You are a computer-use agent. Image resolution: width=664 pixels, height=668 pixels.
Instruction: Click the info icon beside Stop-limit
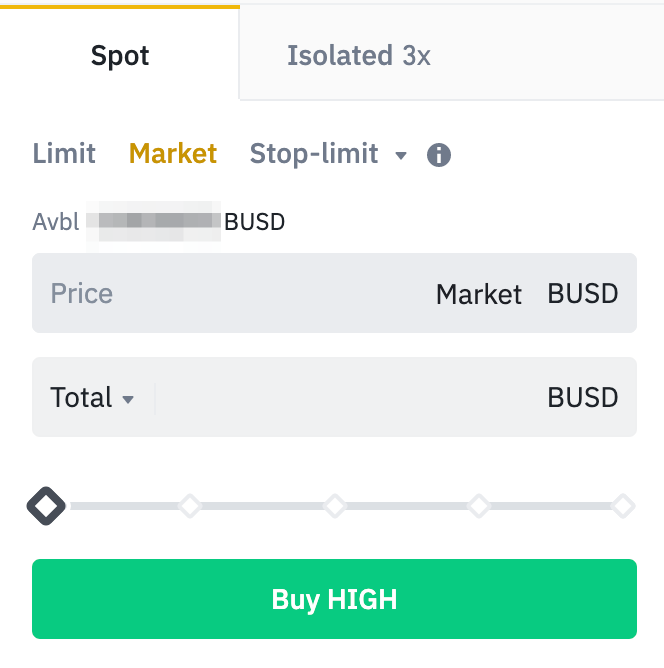pos(438,155)
